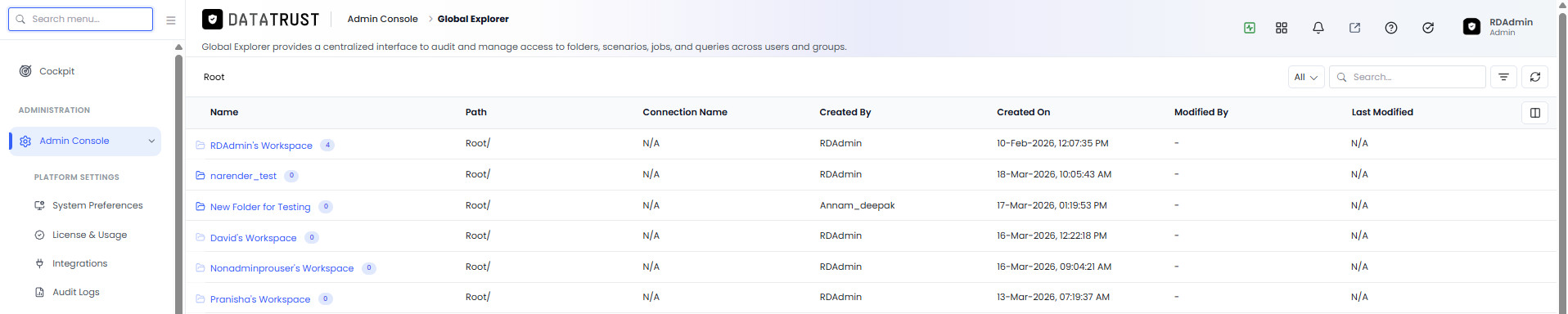Refresh the Global Explorer table

tap(1535, 77)
